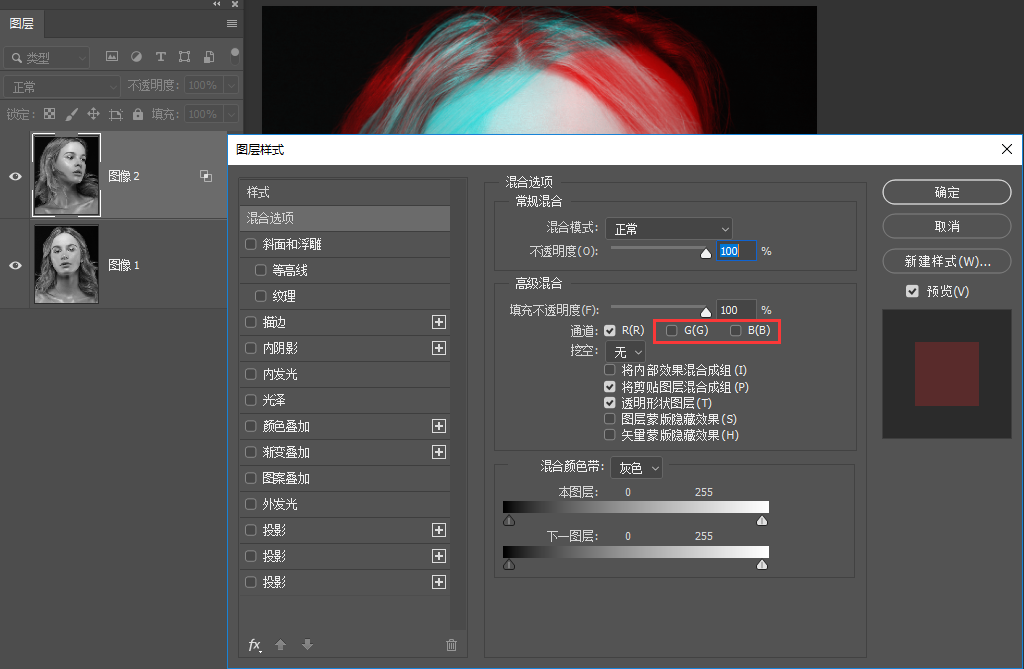Image resolution: width=1024 pixels, height=669 pixels.
Task: Click the smart objects filter icon
Action: (209, 57)
